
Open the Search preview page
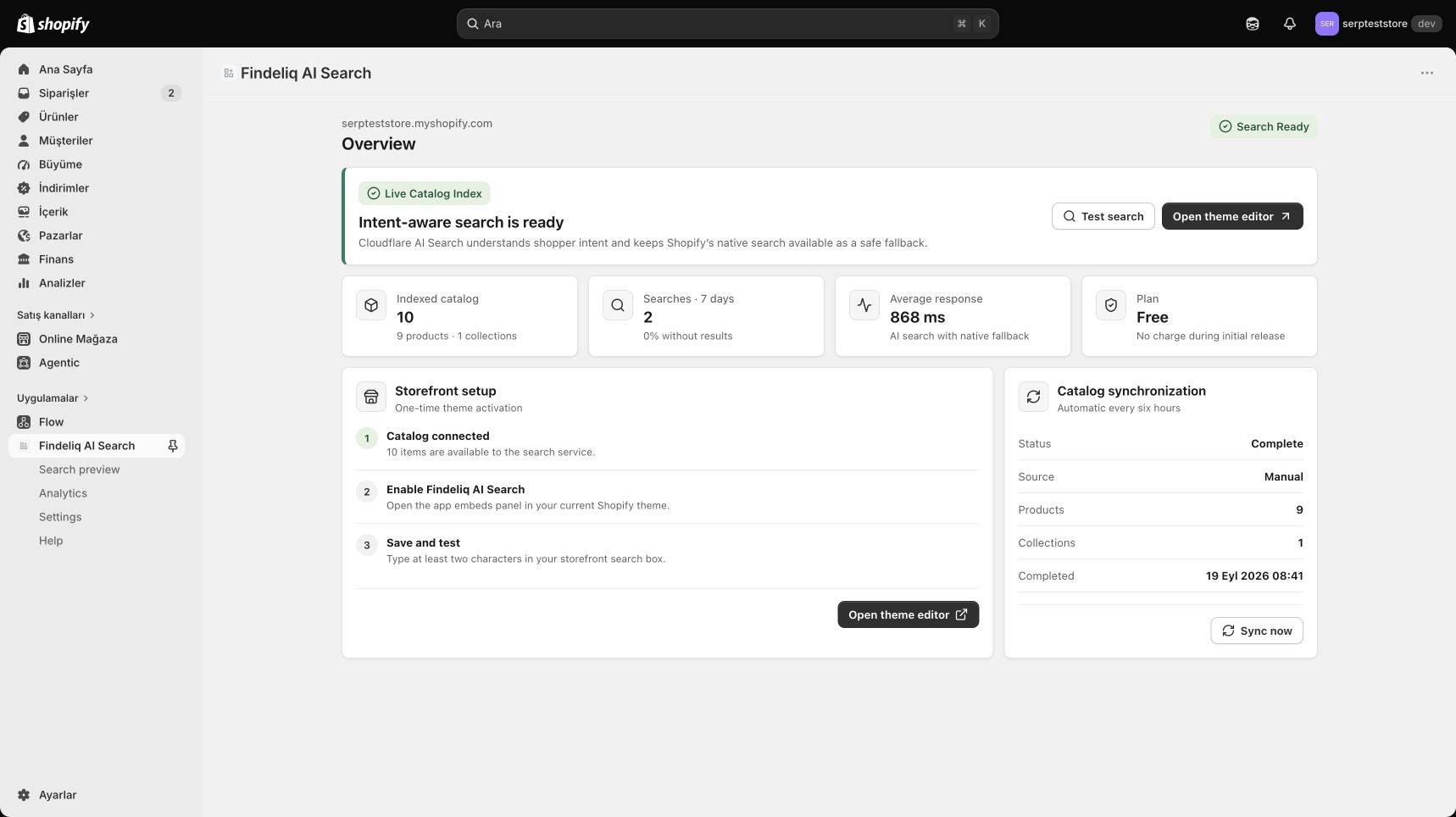coord(80,470)
